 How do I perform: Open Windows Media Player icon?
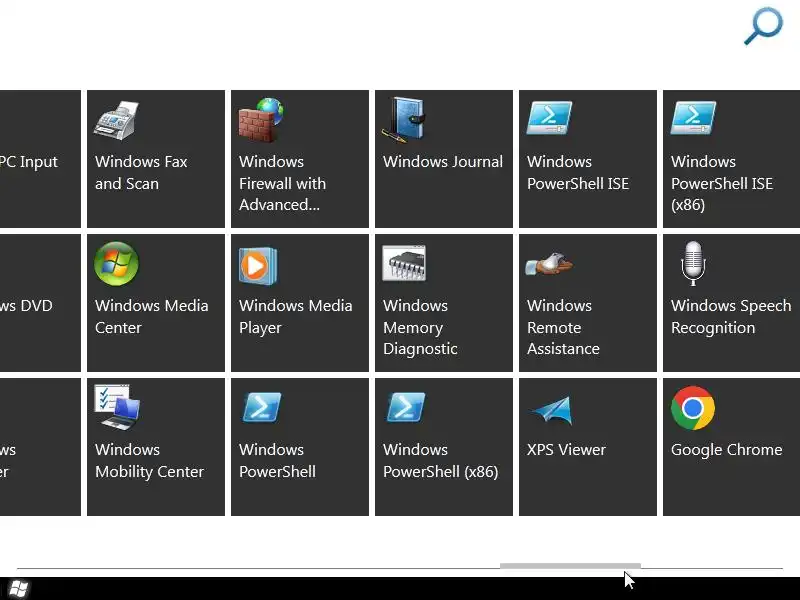258,266
